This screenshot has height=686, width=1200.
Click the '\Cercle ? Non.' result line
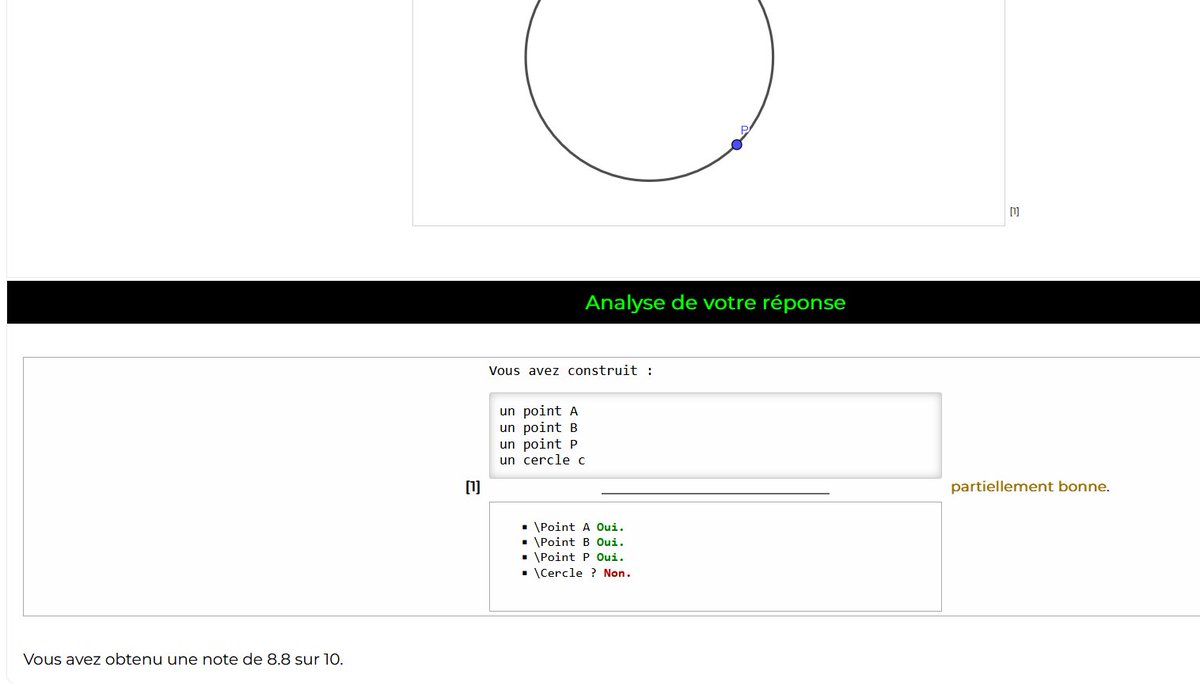(x=583, y=573)
